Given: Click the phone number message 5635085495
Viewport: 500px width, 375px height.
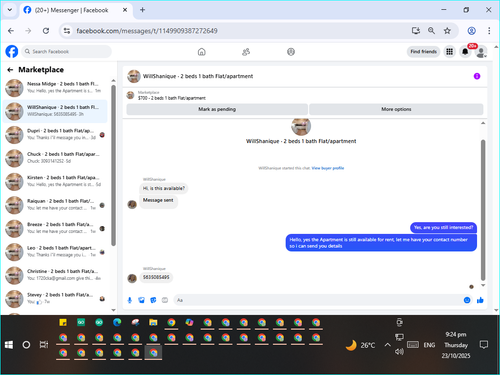Looking at the screenshot, I should 156,277.
